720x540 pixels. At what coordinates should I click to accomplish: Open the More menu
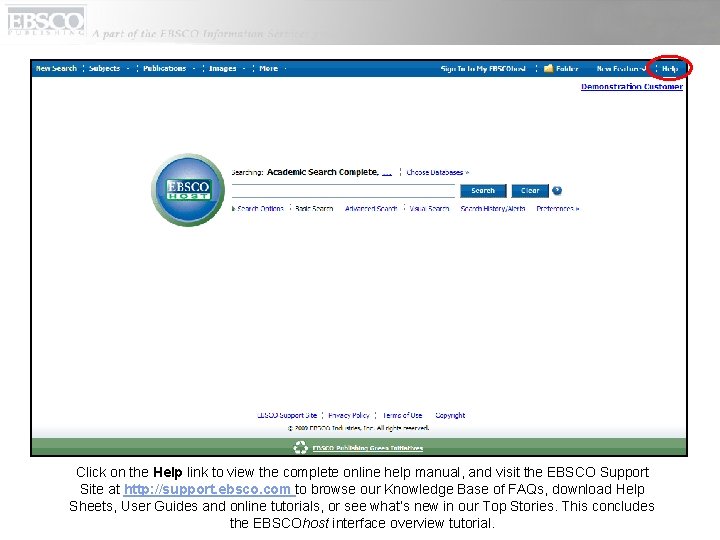(x=268, y=68)
